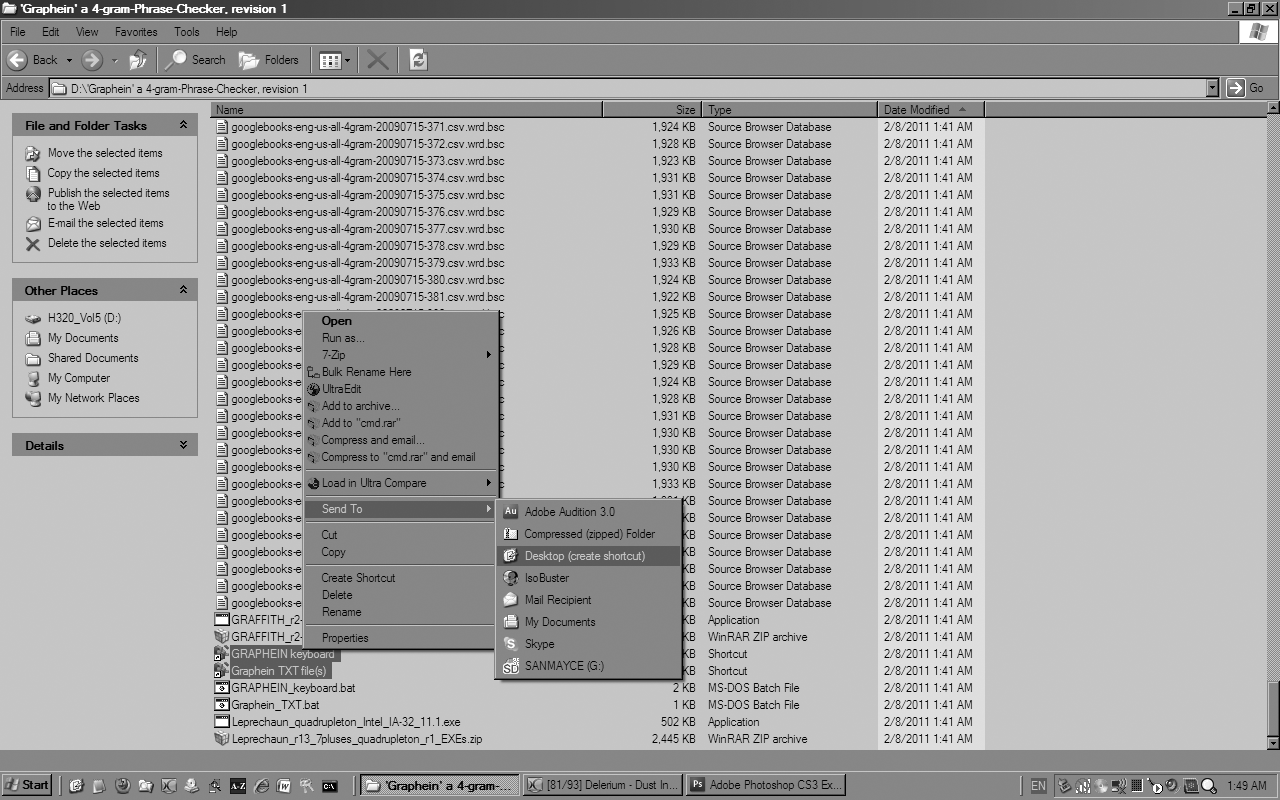The width and height of the screenshot is (1280, 800).
Task: Open the Tools menu
Action: tap(187, 32)
